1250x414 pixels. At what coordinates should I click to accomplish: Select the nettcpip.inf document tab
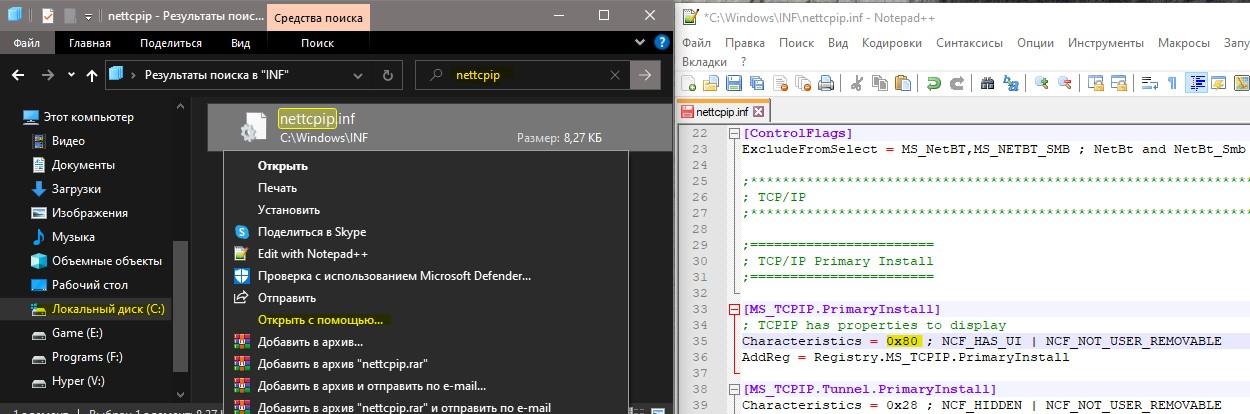722,112
